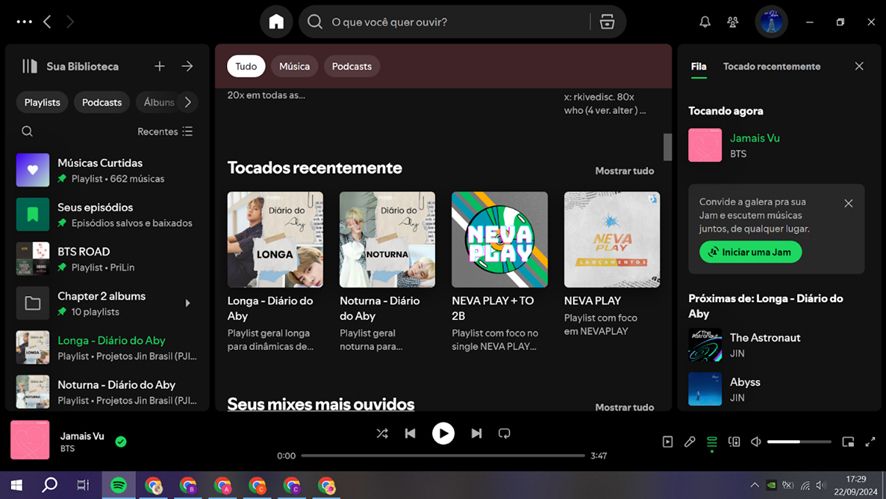This screenshot has width=886, height=499.
Task: Select the Tudo filter
Action: pyautogui.click(x=246, y=66)
